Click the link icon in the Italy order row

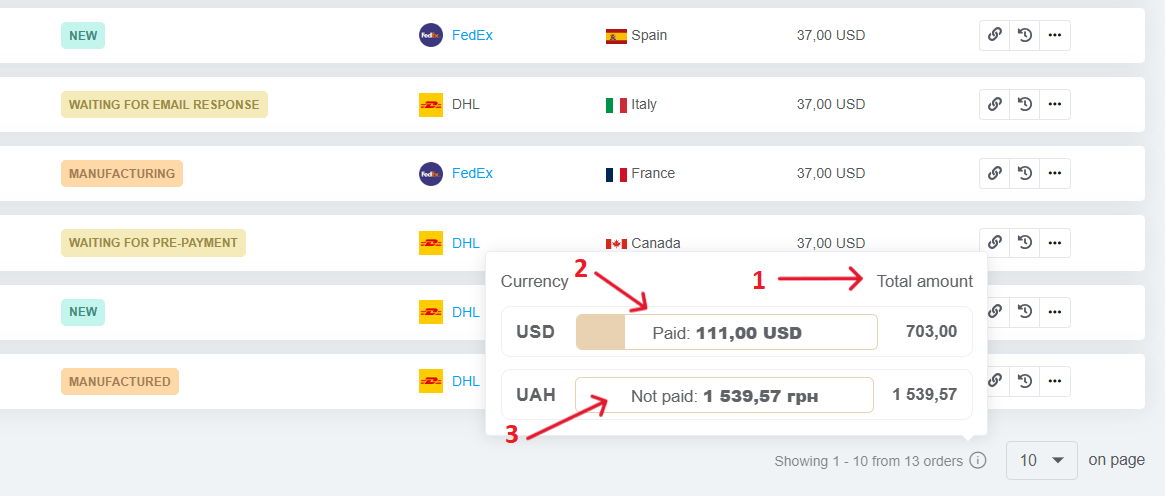pos(994,104)
